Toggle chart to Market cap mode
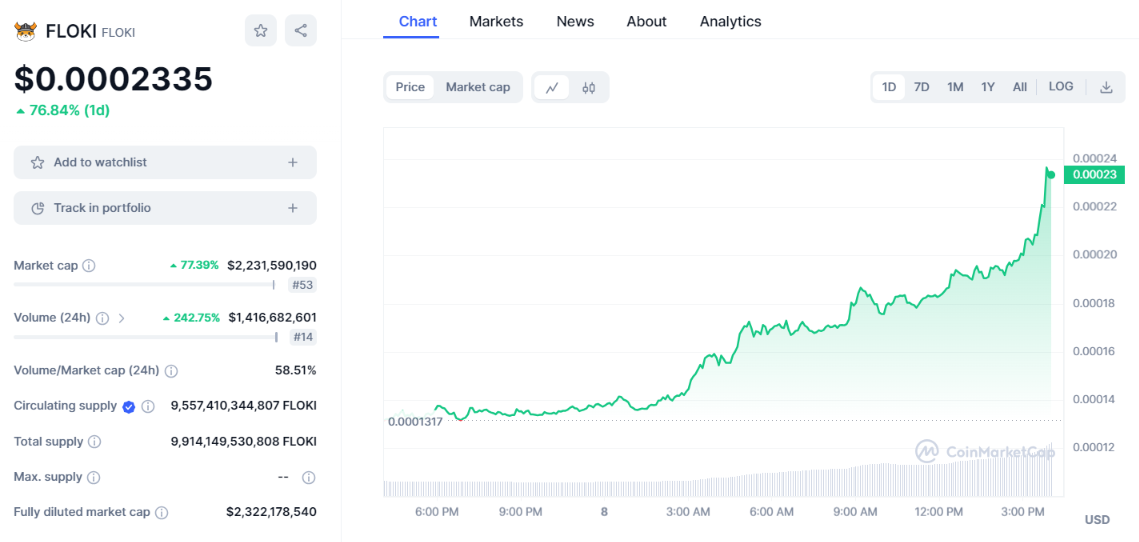Image resolution: width=1139 pixels, height=542 pixels. coord(478,88)
